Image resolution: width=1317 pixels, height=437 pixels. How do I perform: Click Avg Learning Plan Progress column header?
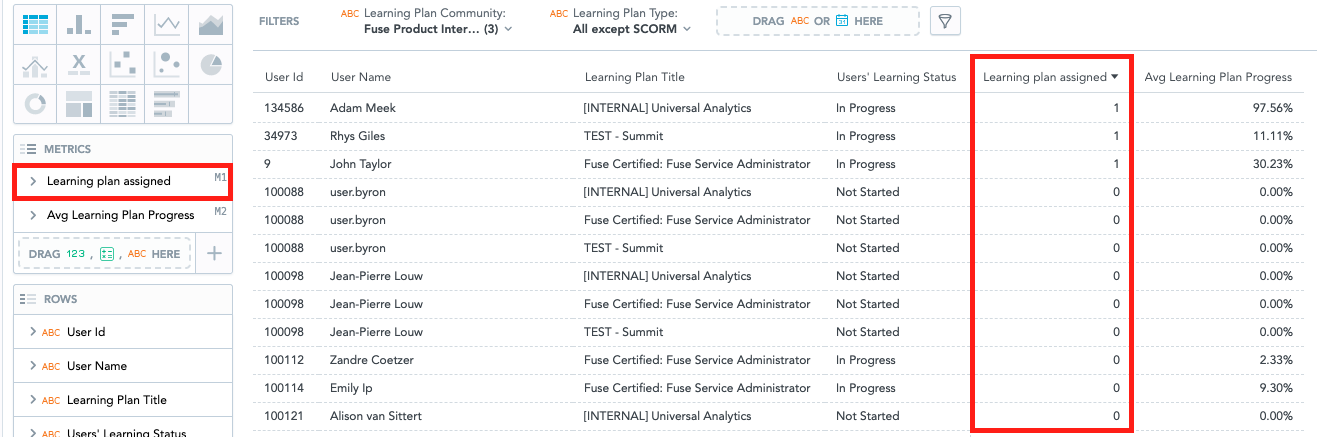[1218, 77]
